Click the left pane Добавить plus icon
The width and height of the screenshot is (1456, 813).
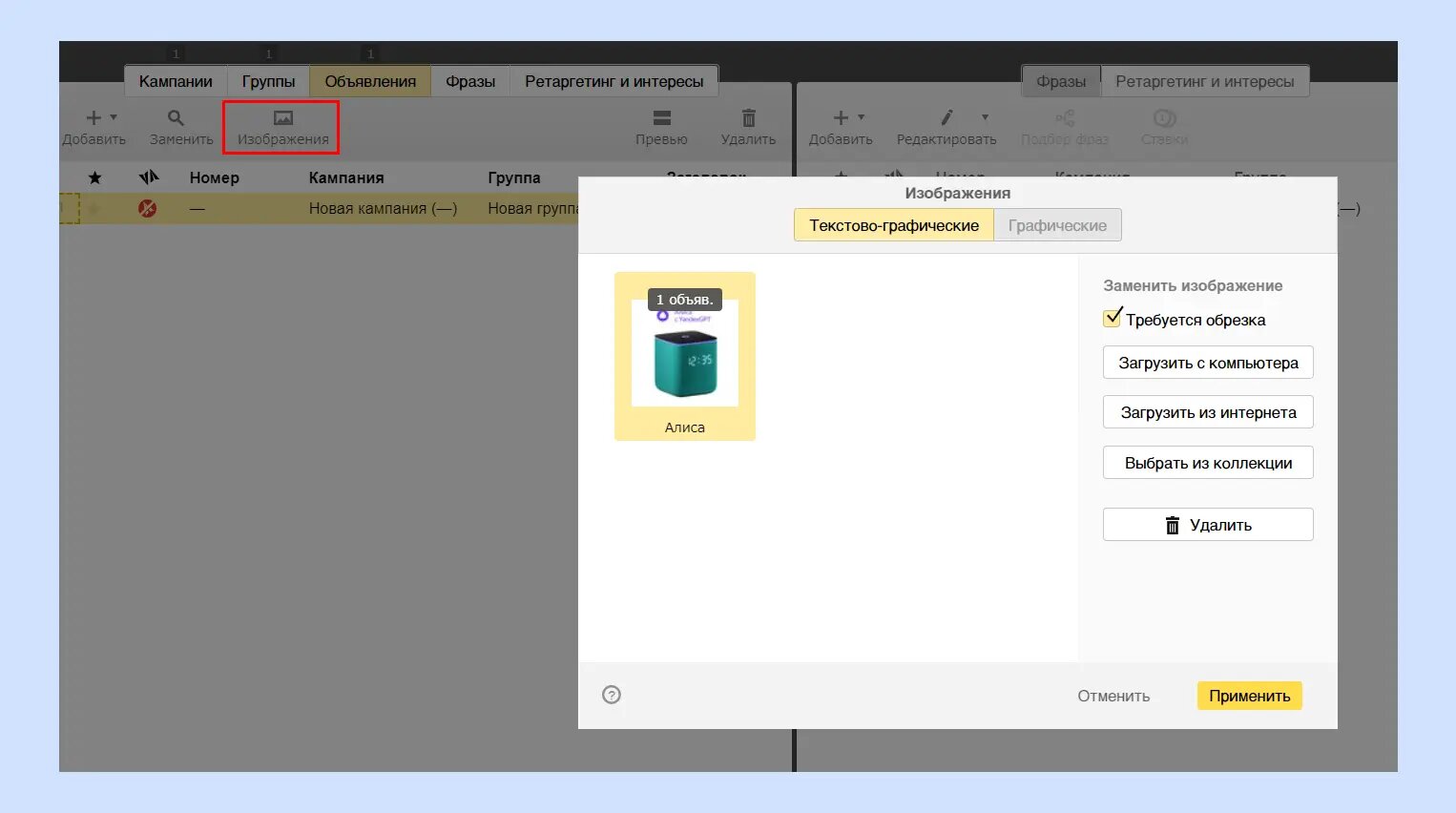pyautogui.click(x=94, y=117)
